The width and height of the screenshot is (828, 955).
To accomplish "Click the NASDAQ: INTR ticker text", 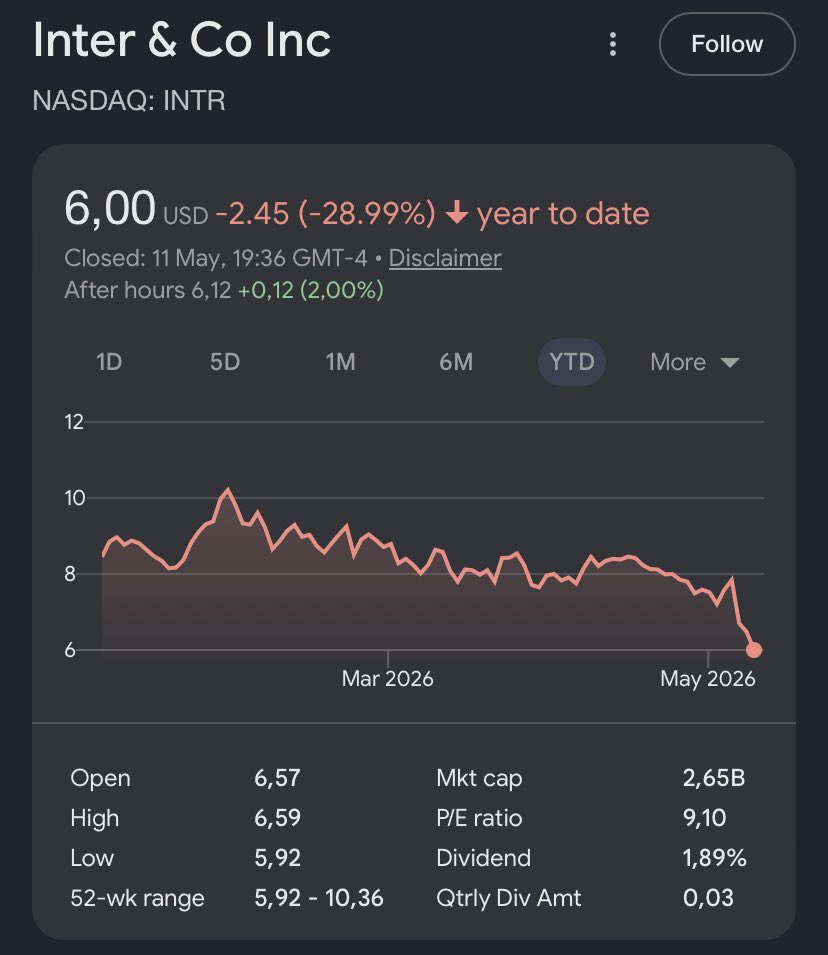I will 129,100.
